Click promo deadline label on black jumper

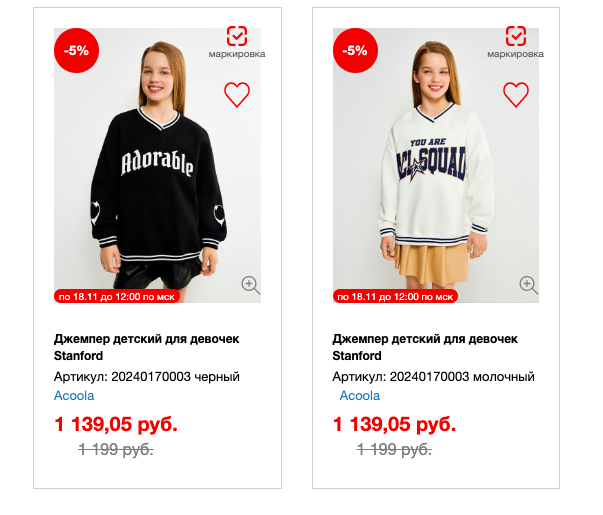(118, 297)
